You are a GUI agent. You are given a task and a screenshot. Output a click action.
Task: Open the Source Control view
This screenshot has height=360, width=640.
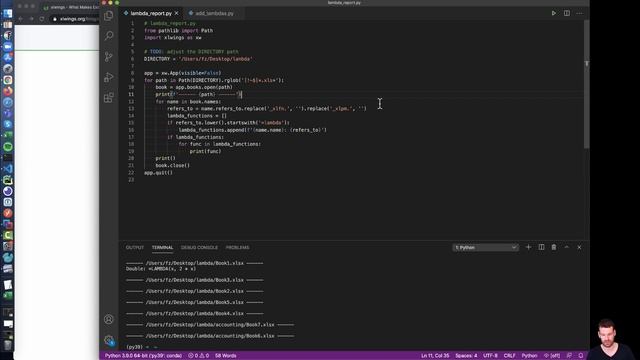(109, 56)
